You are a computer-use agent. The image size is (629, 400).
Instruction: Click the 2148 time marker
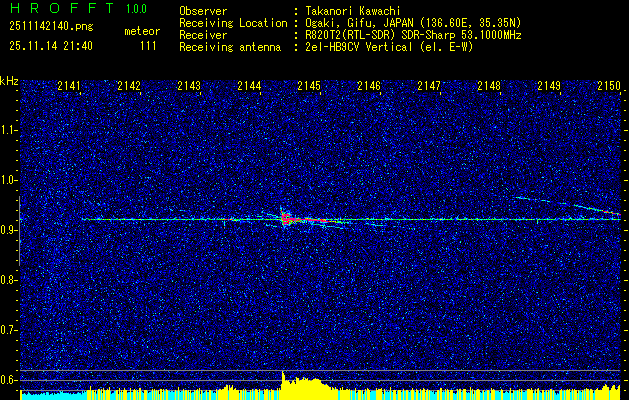[x=489, y=86]
